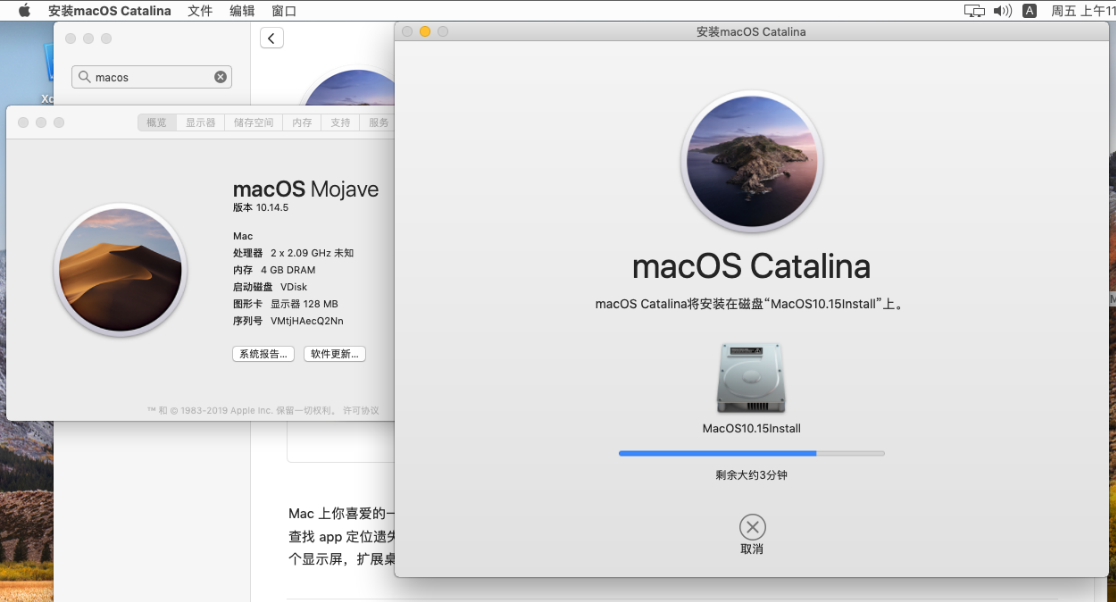Click the date and time in the menu bar

(x=1083, y=11)
